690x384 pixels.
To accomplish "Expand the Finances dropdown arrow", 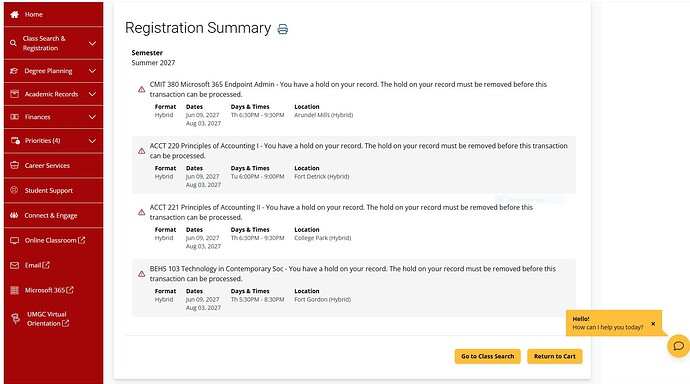I will (x=92, y=117).
